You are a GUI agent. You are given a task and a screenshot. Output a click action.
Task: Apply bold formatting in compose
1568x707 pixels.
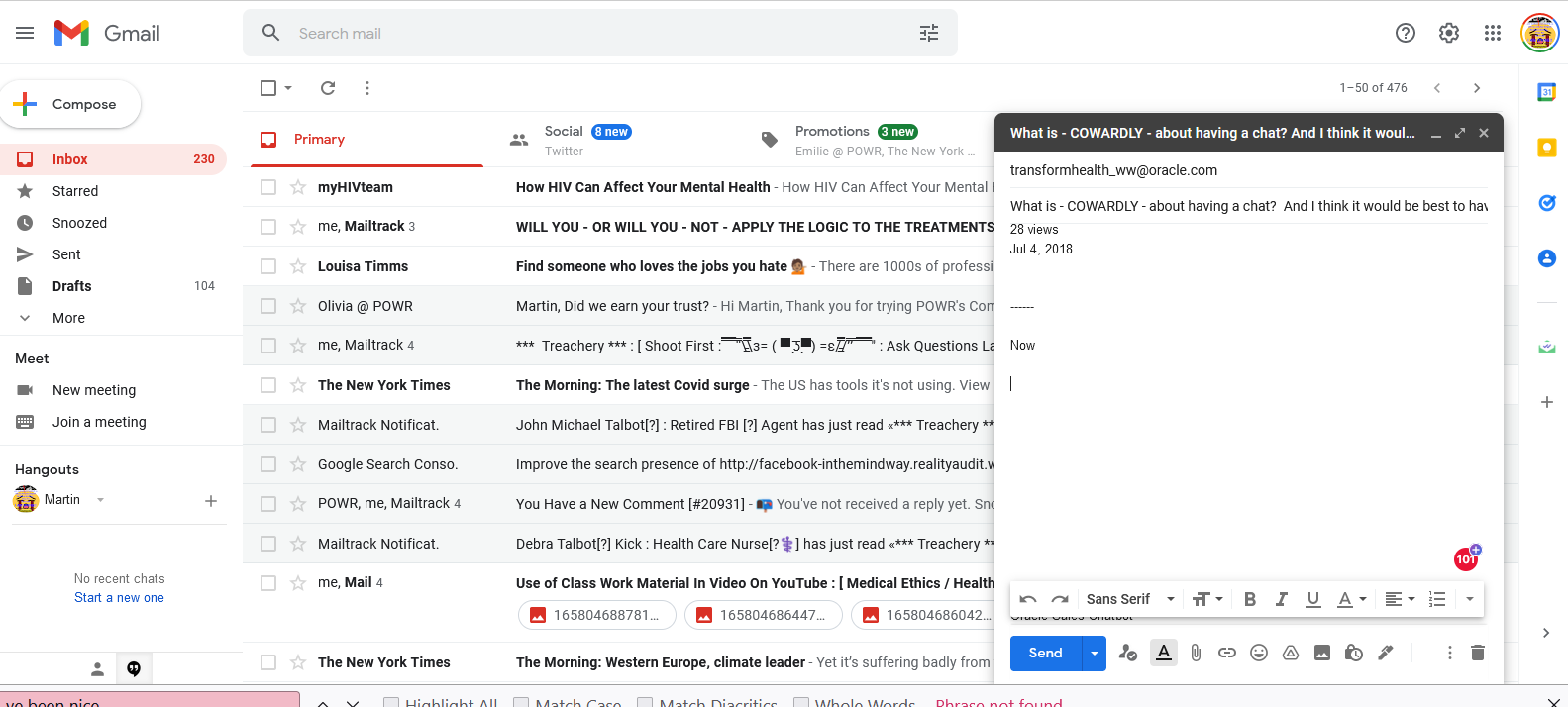point(1250,599)
